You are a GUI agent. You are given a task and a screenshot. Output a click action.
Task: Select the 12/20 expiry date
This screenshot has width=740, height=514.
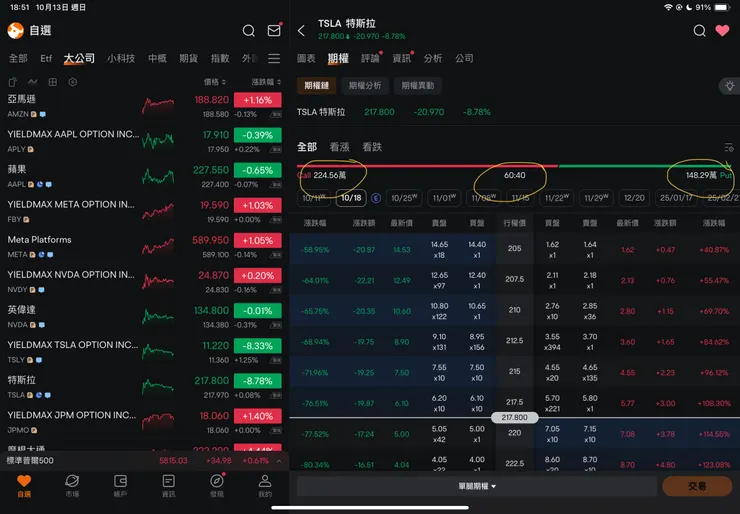[634, 198]
